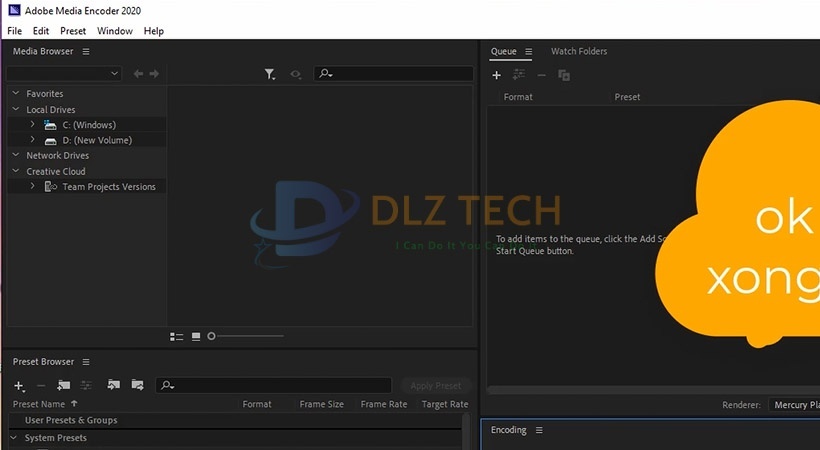The height and width of the screenshot is (450, 820).
Task: Click the Add Source plus icon
Action: coord(497,75)
